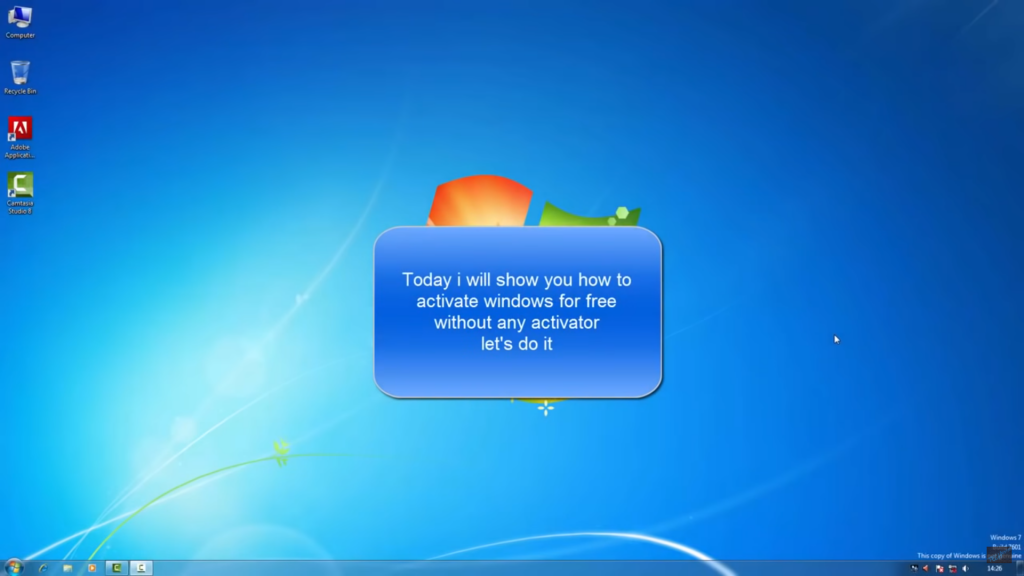Screen dimensions: 1024x576
Task: Select the Adobe Application shortcut on desktop
Action: (x=20, y=137)
